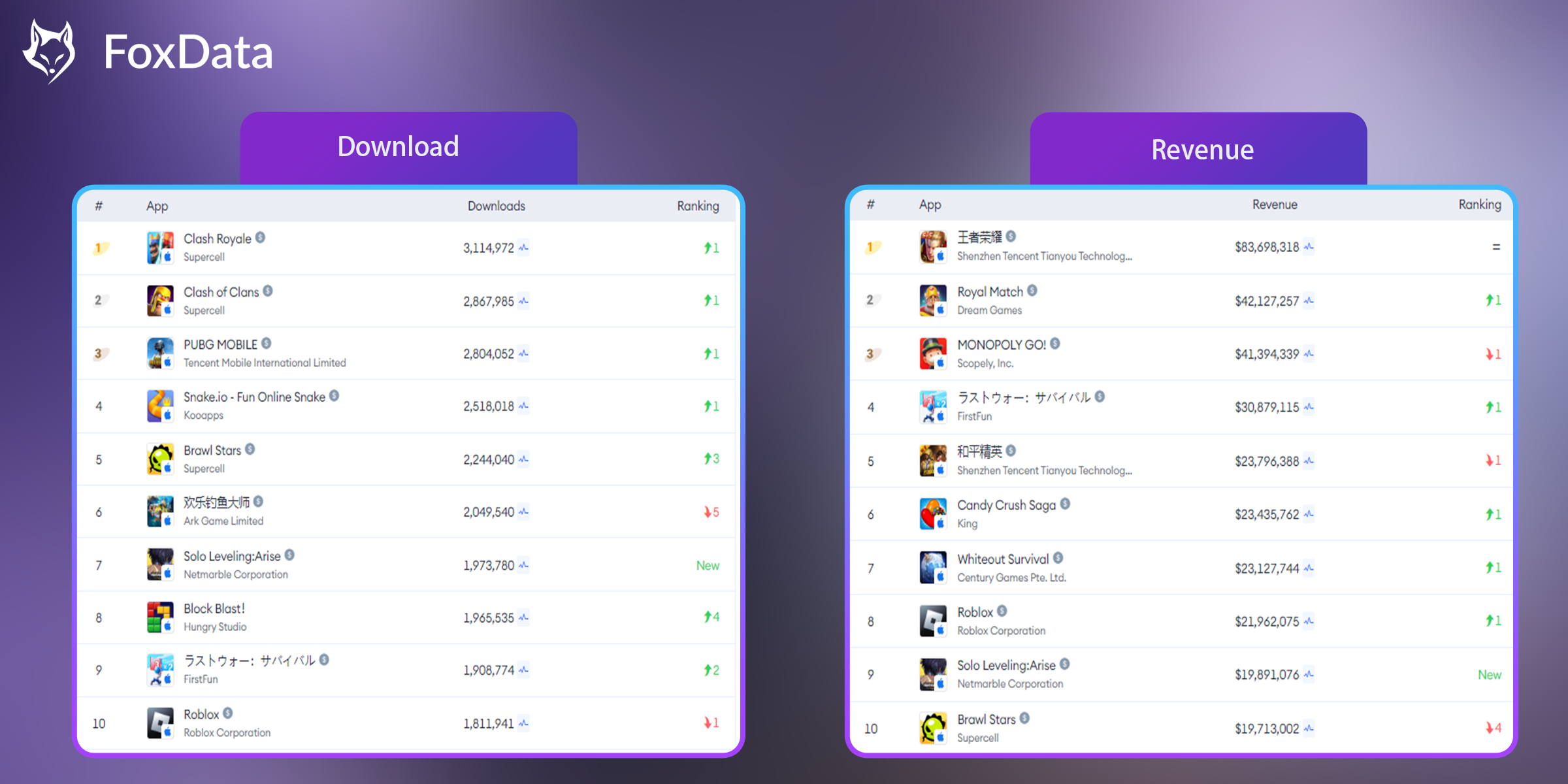This screenshot has height=784, width=1568.
Task: Click the 王者荣耀 app icon in Revenue
Action: [930, 246]
